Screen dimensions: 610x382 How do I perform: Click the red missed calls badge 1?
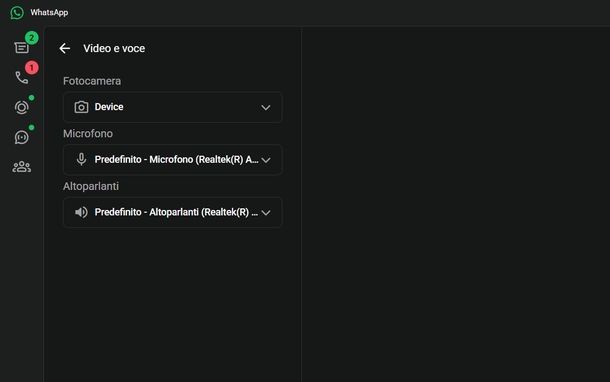[x=32, y=68]
